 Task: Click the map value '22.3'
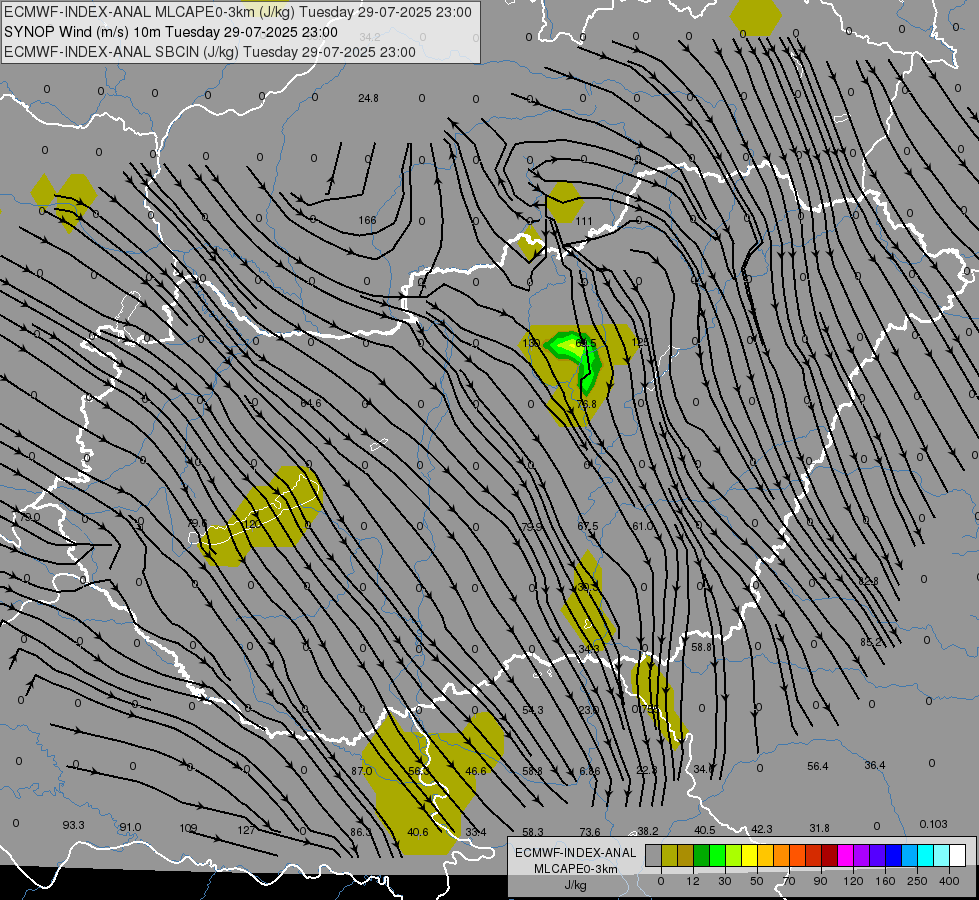pyautogui.click(x=646, y=770)
